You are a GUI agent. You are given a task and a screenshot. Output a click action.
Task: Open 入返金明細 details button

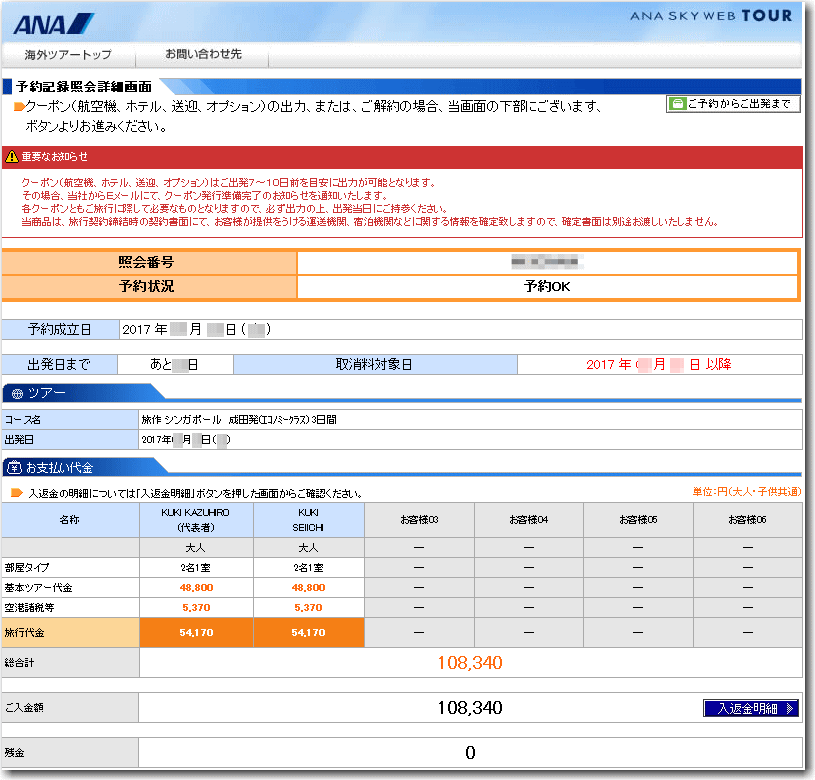tap(751, 708)
